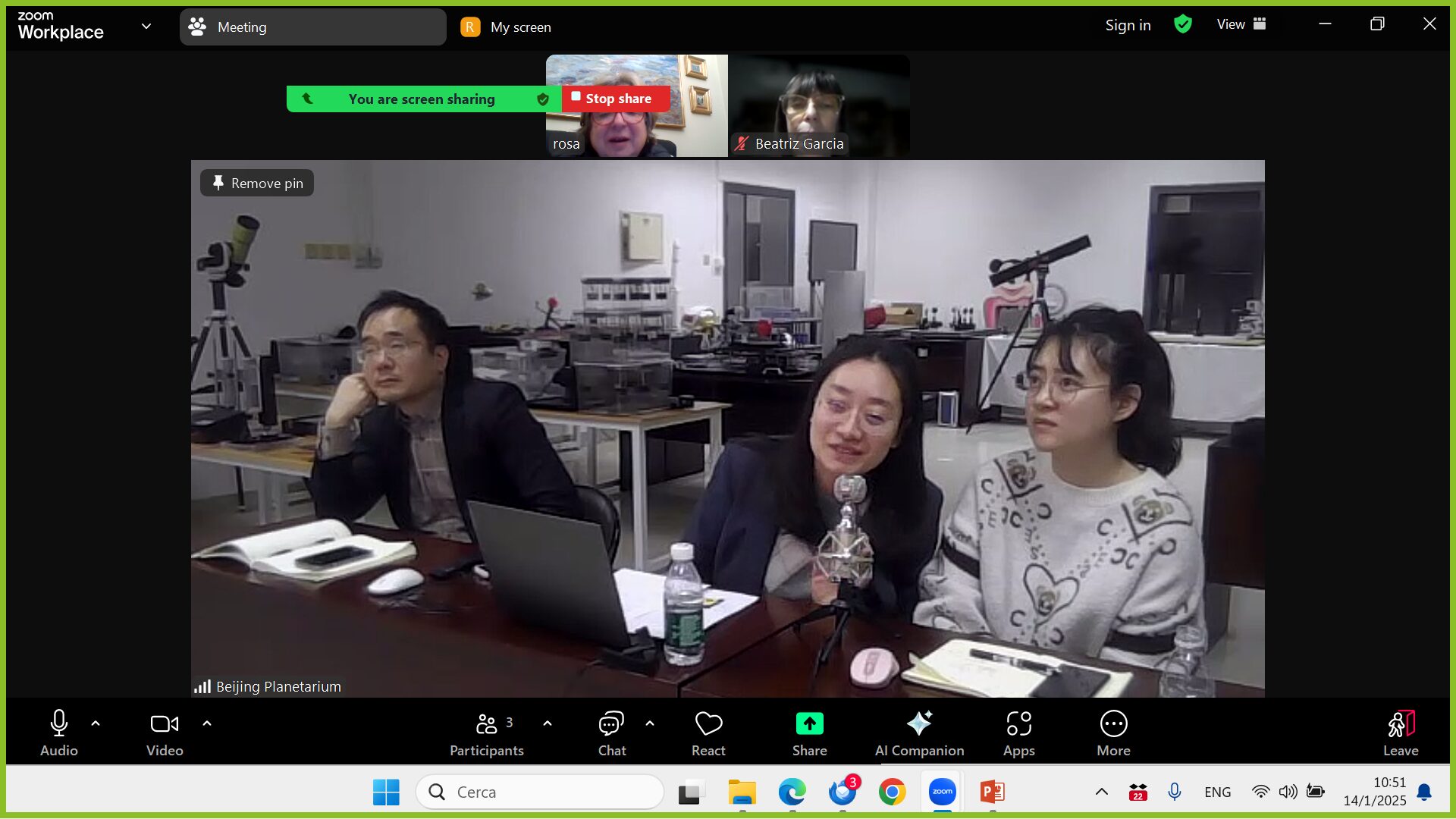Stop the screen share

pos(616,99)
